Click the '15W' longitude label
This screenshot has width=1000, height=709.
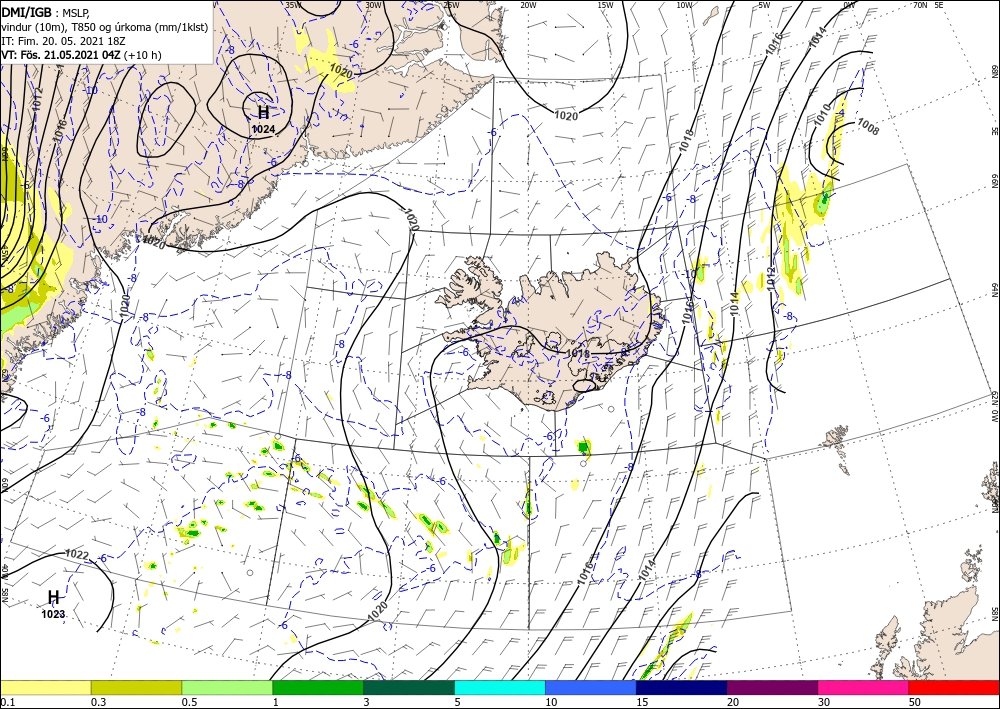click(x=605, y=5)
